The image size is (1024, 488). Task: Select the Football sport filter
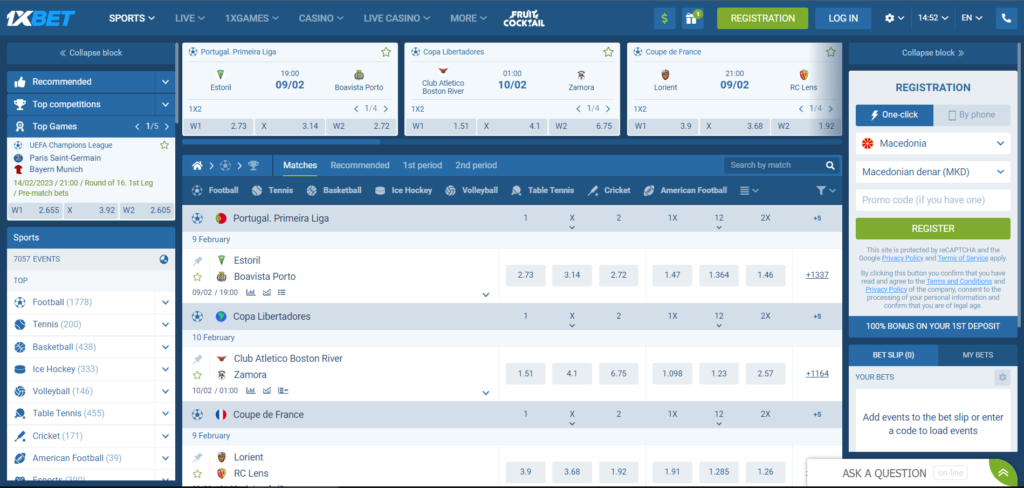click(x=215, y=191)
